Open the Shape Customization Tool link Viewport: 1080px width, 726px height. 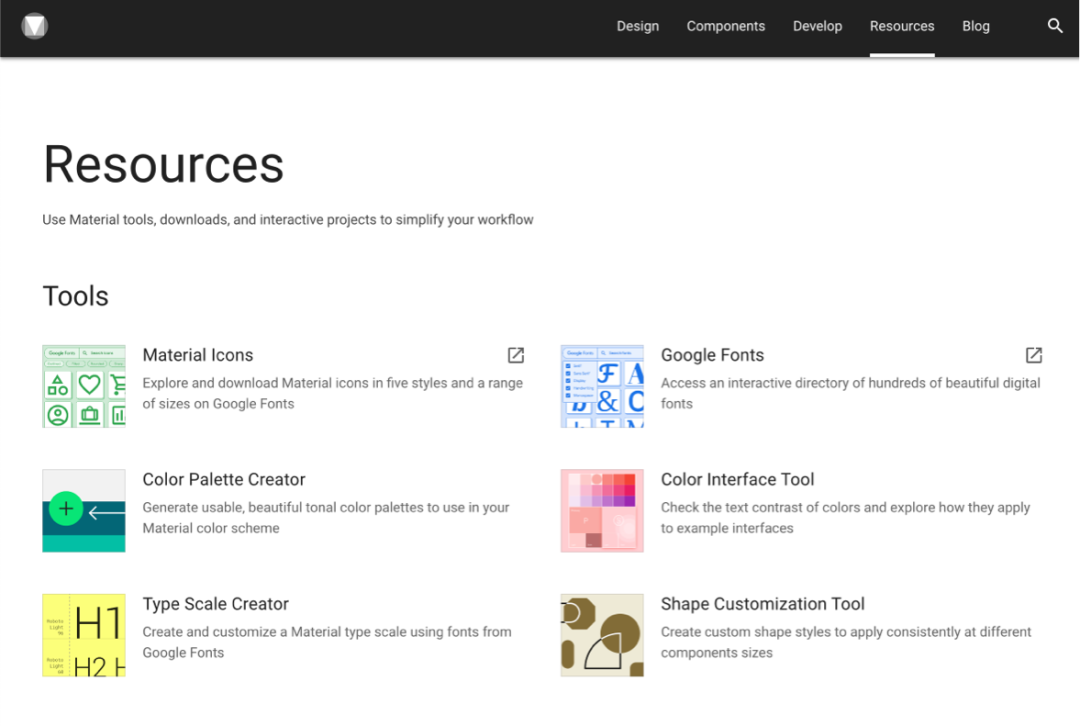[762, 604]
